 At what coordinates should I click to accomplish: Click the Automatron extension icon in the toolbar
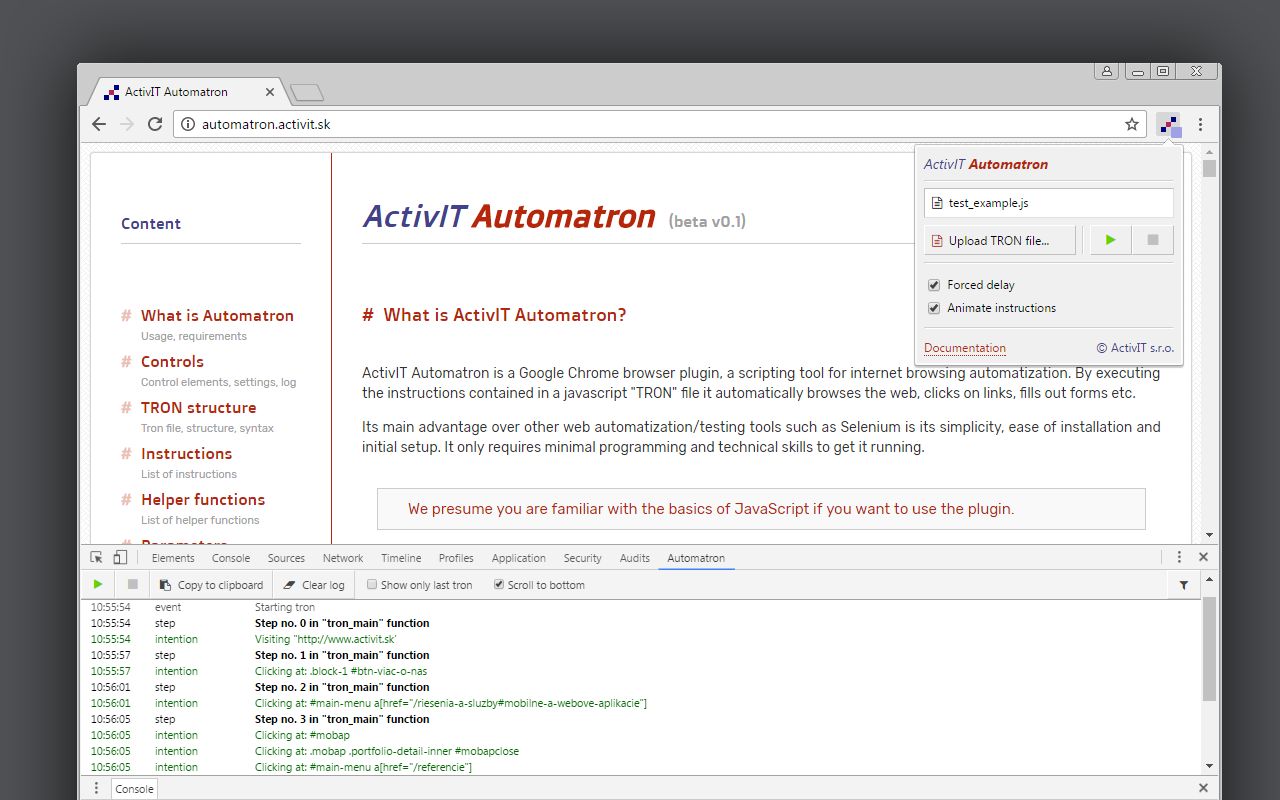pyautogui.click(x=1169, y=124)
